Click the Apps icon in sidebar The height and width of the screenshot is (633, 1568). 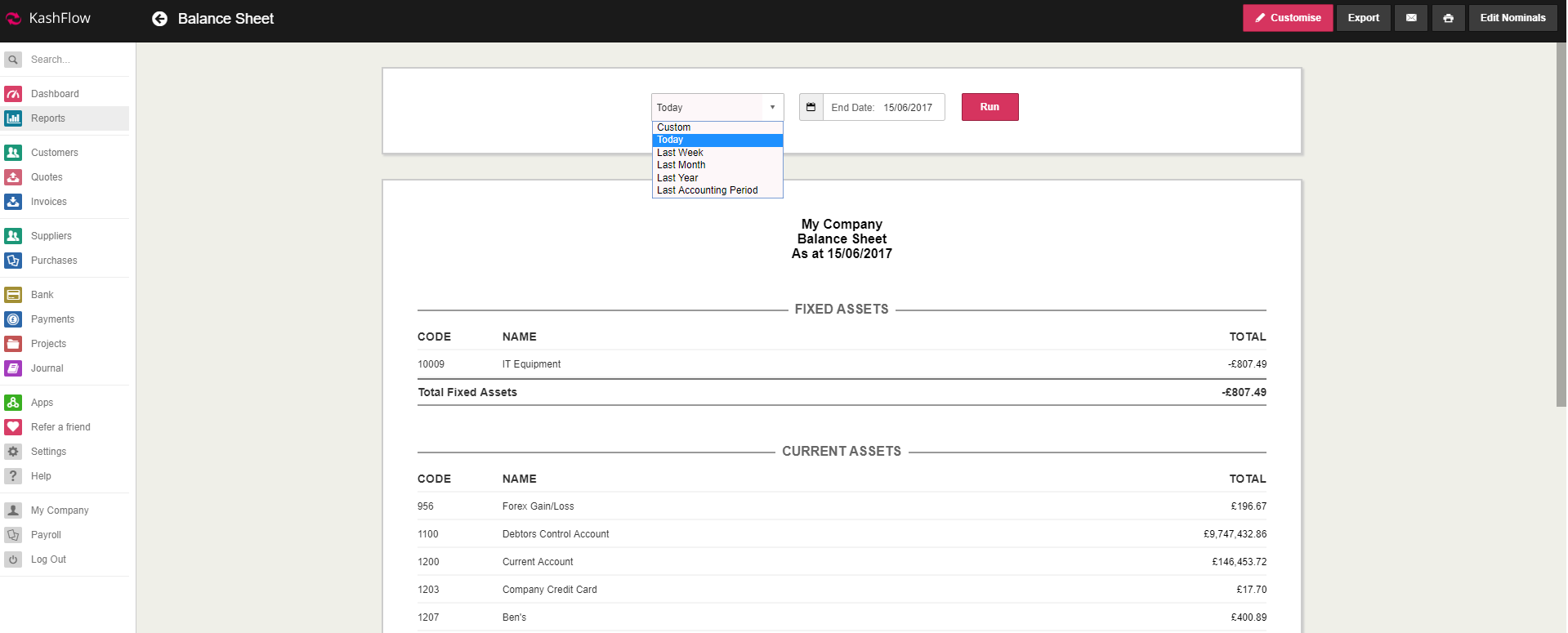[x=13, y=403]
